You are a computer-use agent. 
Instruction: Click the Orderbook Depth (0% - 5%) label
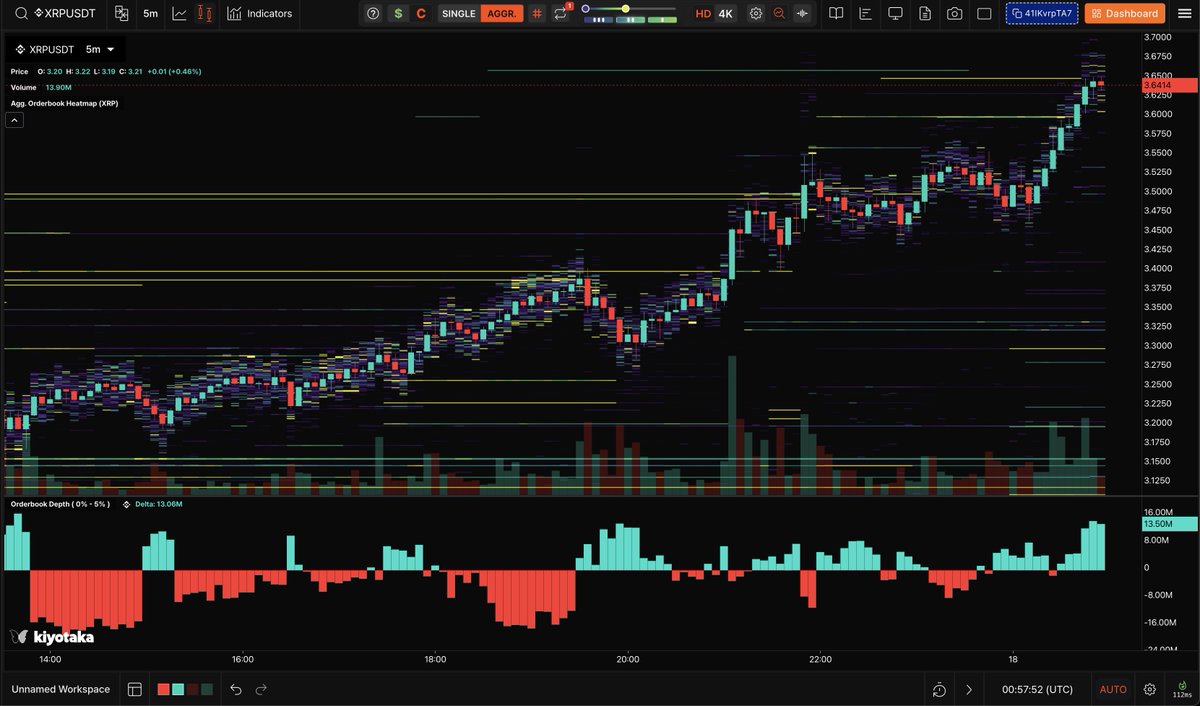[x=60, y=504]
